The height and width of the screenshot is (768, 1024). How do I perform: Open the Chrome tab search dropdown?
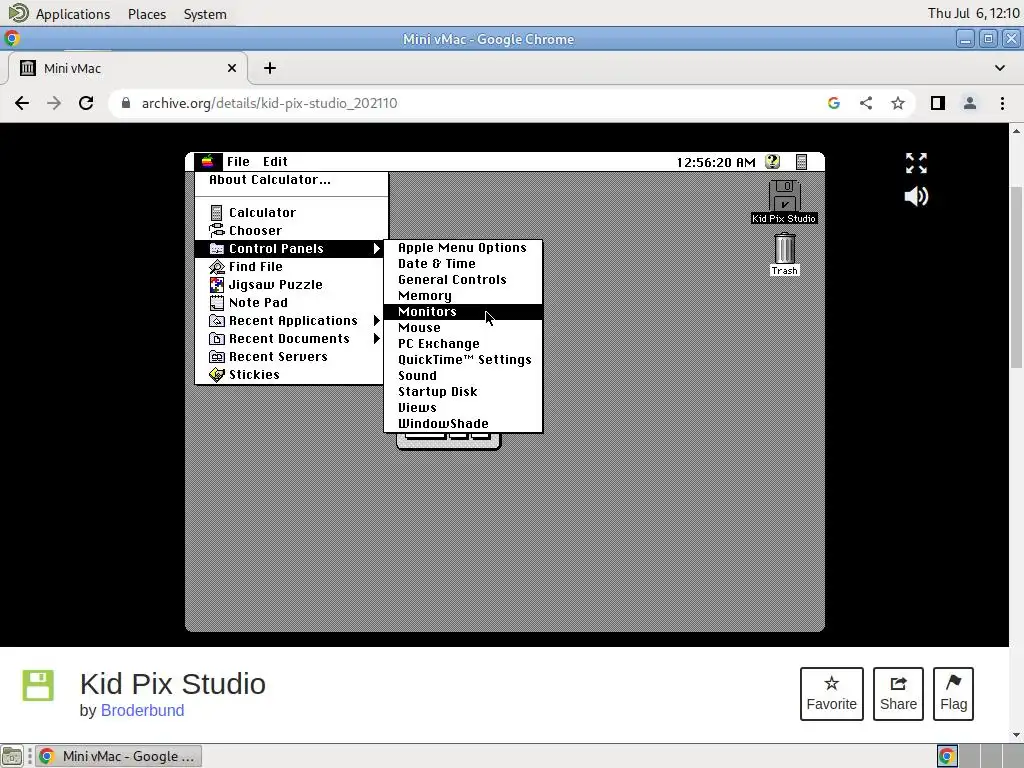pyautogui.click(x=1000, y=68)
